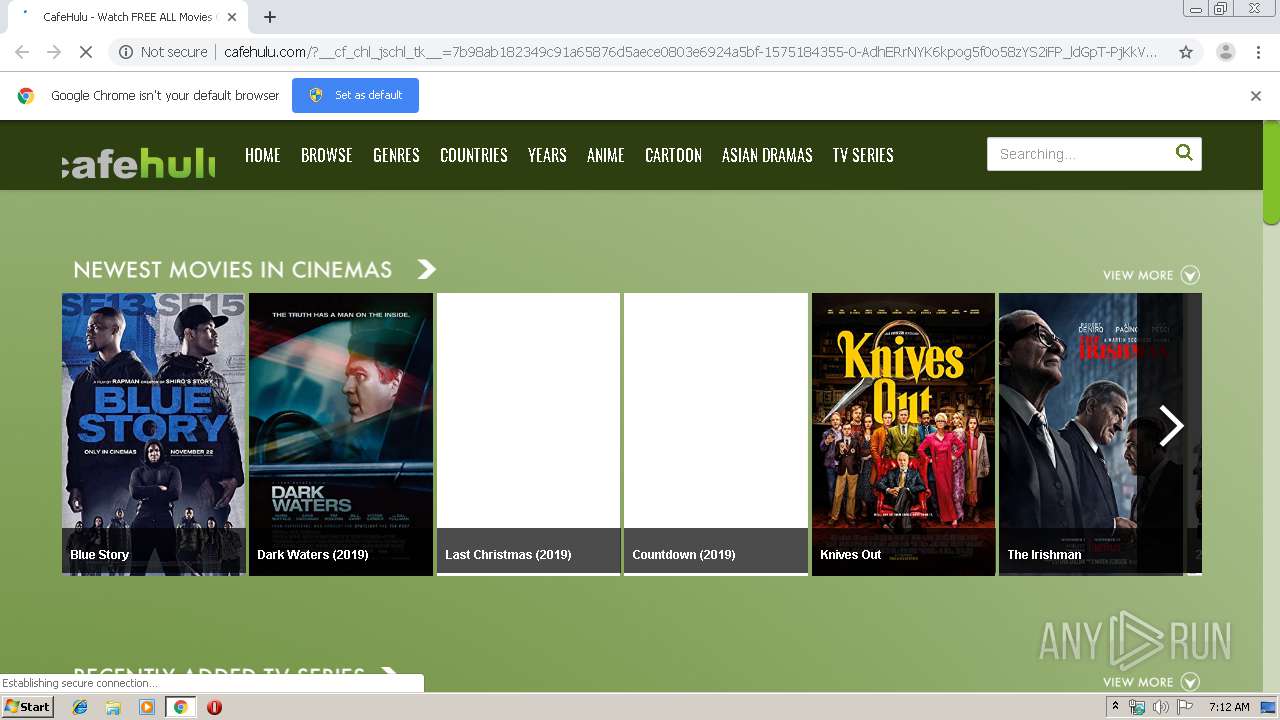Image resolution: width=1280 pixels, height=720 pixels.
Task: Open the TV SERIES section
Action: click(863, 155)
